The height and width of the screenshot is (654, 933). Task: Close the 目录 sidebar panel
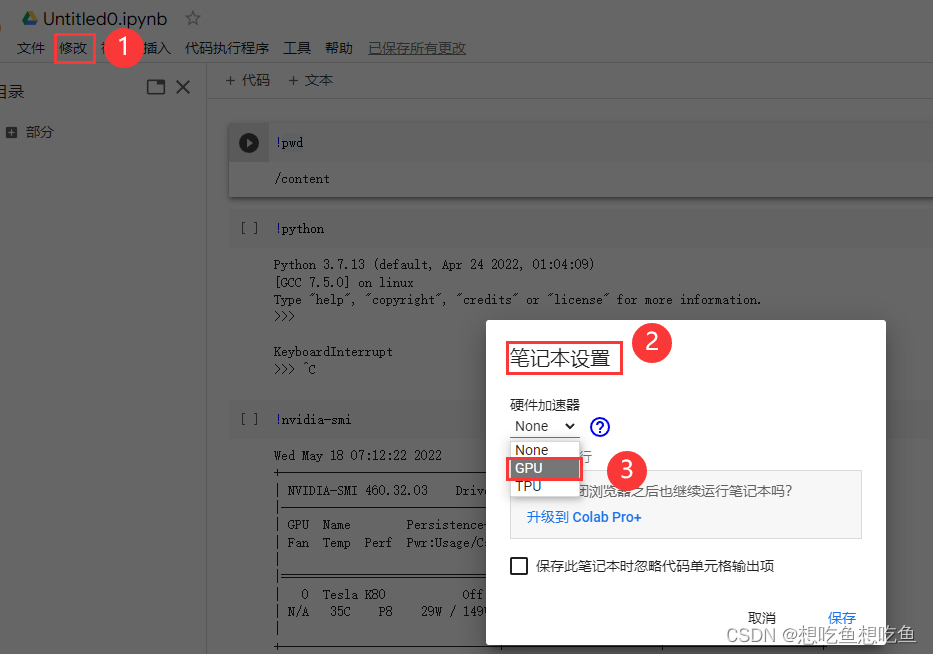point(183,88)
